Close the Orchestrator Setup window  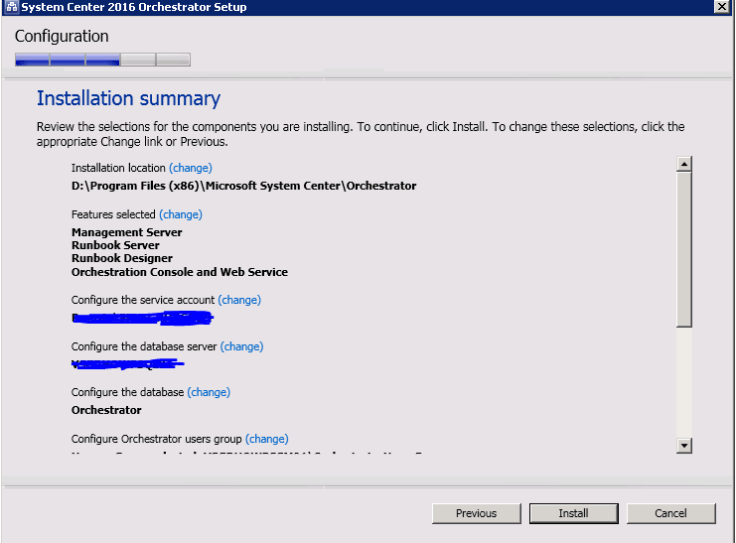(x=722, y=7)
